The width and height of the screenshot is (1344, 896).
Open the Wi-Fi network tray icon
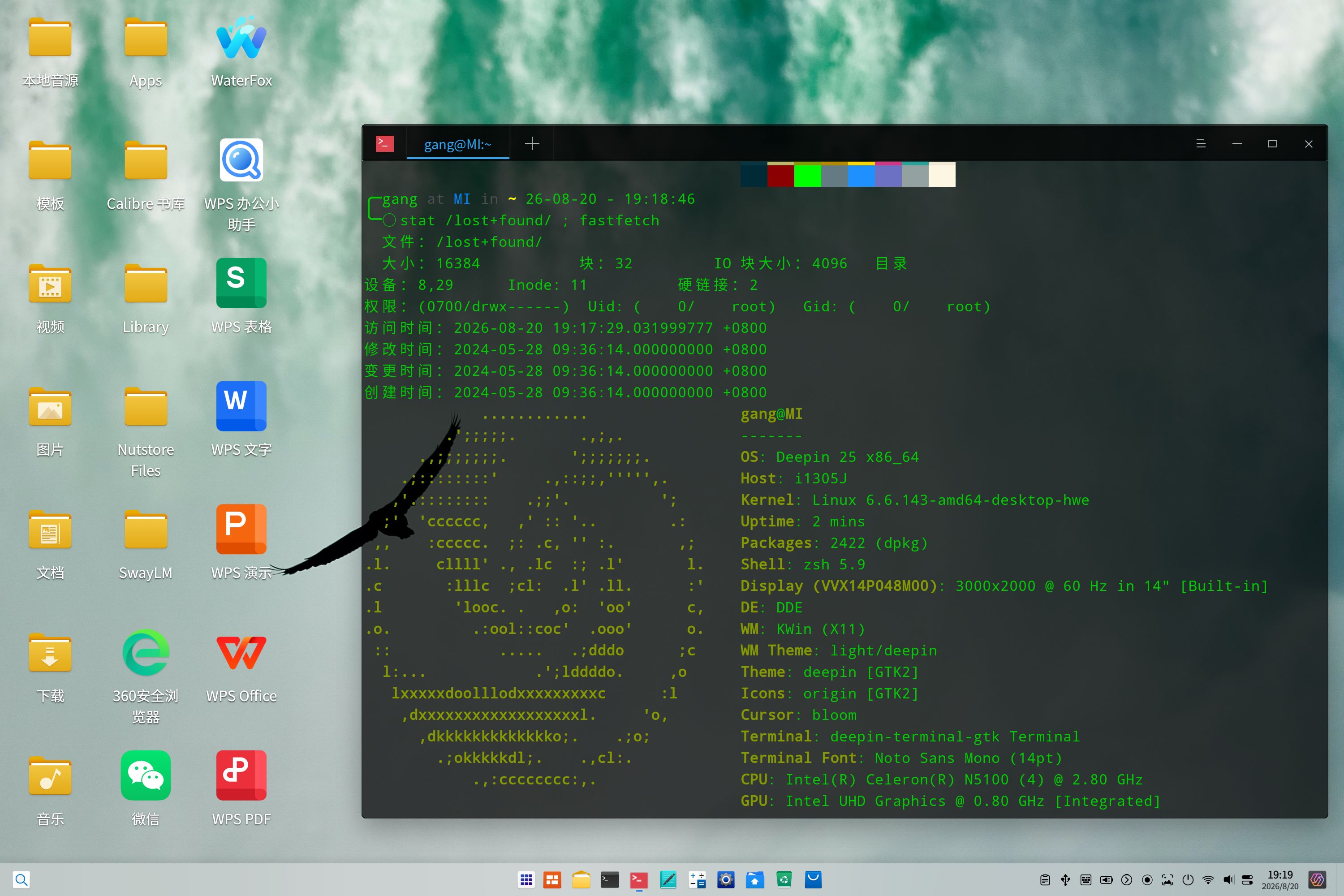(1208, 880)
